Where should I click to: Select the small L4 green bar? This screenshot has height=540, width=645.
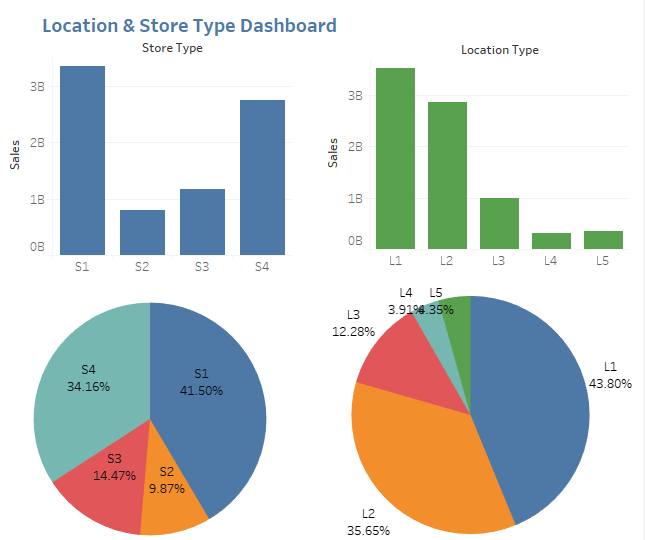coord(551,240)
